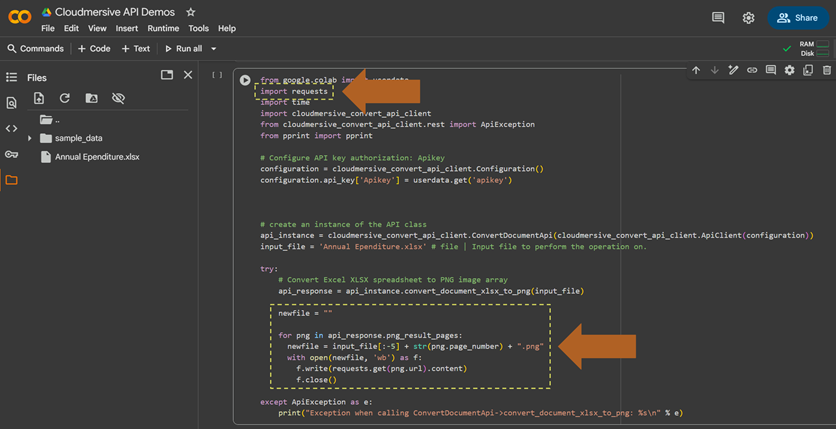
Task: Open the Code snippets panel
Action: (12, 129)
